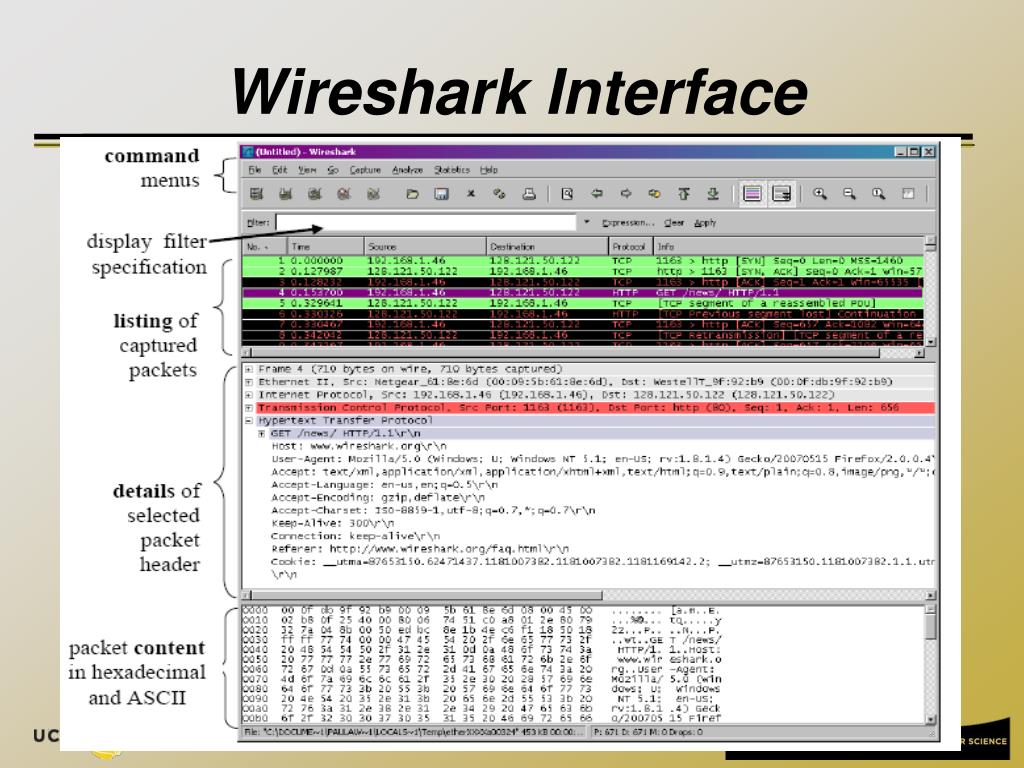Click inside the display filter input field

pos(426,223)
